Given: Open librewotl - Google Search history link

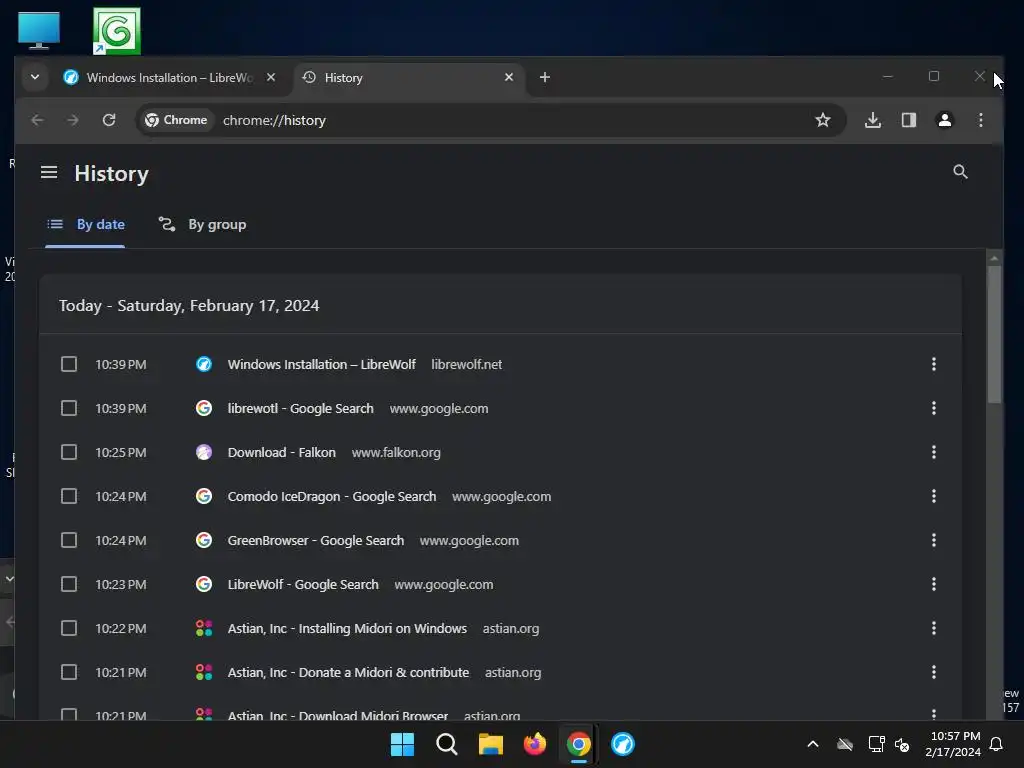Looking at the screenshot, I should [x=300, y=408].
